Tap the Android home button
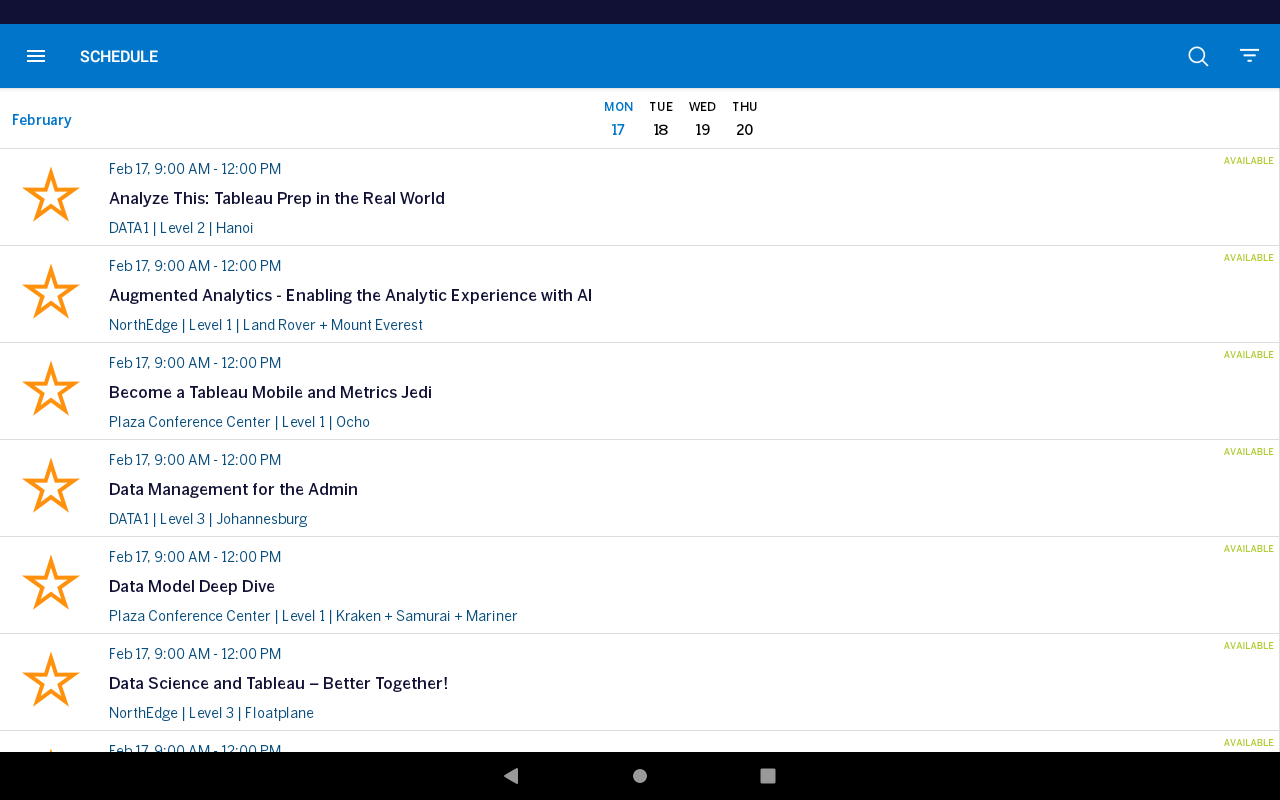 [x=640, y=776]
